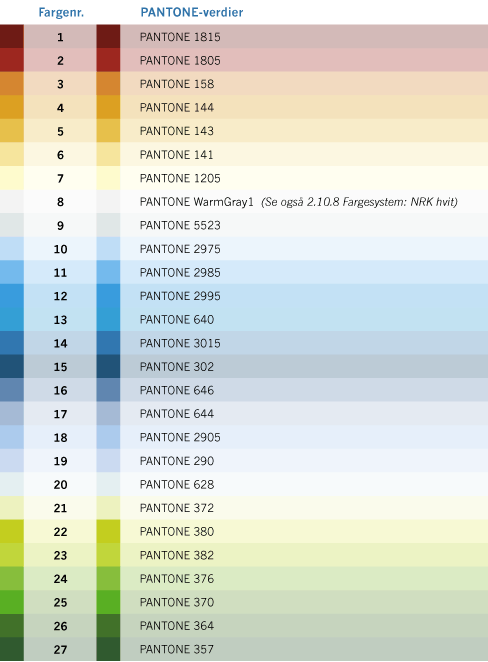Select the text PANTONE 628
Viewport: 488px width, 662px height.
pos(177,485)
